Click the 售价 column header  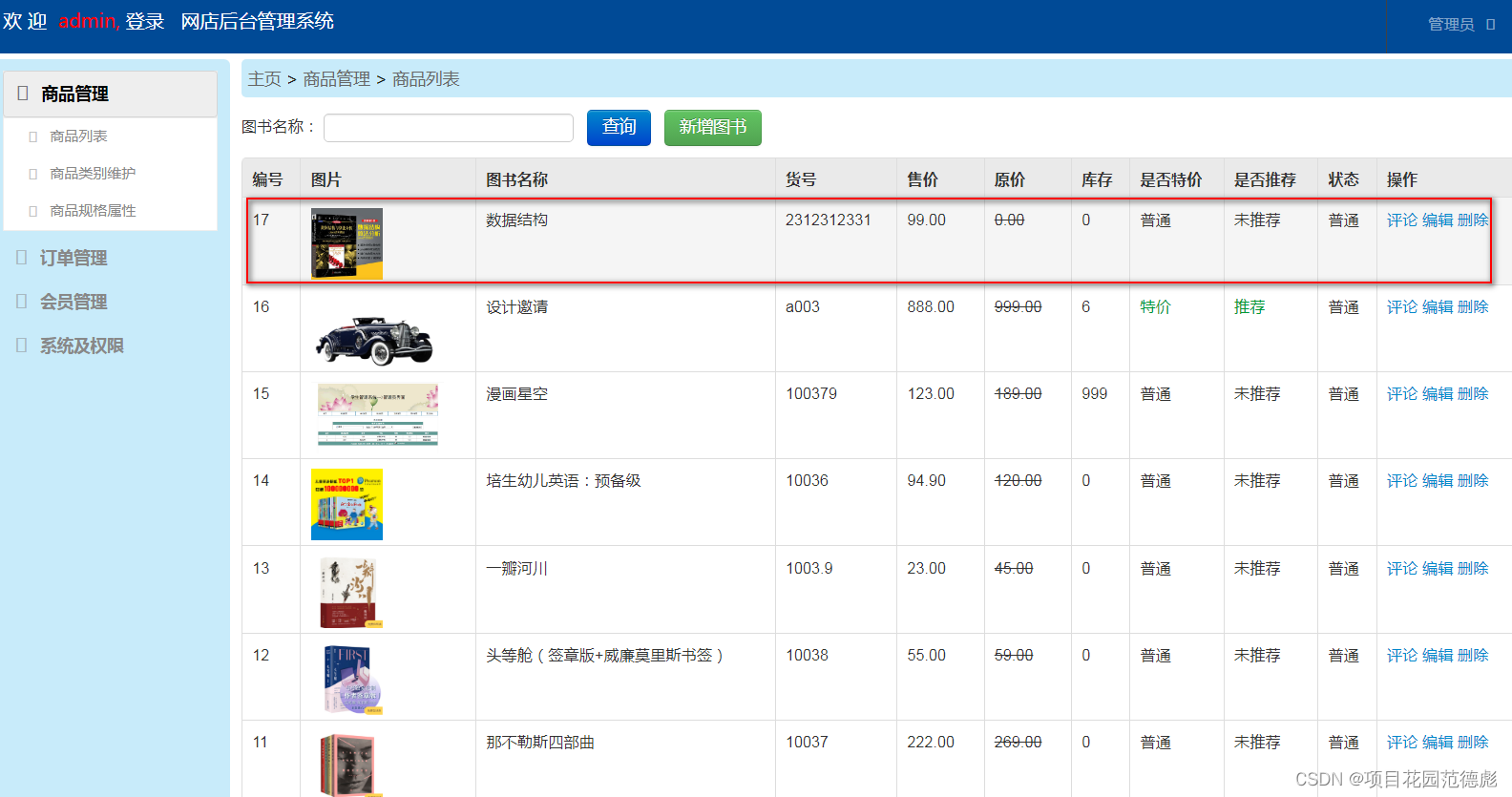pyautogui.click(x=923, y=179)
